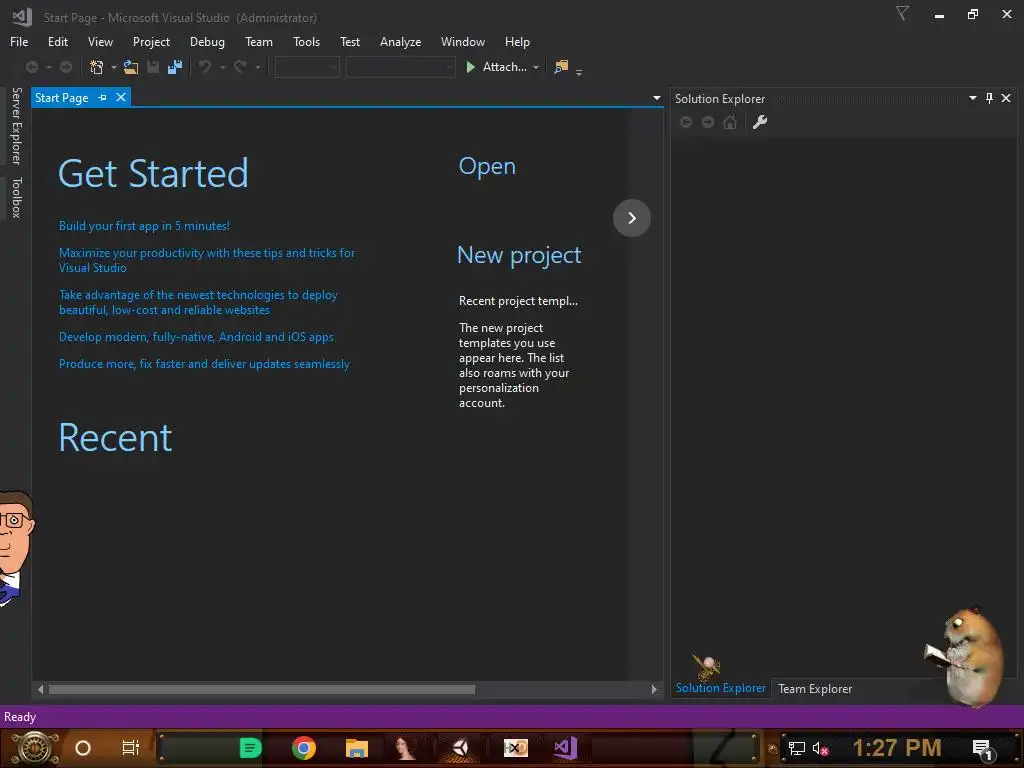1024x768 pixels.
Task: Click the Solution Explorer Back icon
Action: (686, 122)
